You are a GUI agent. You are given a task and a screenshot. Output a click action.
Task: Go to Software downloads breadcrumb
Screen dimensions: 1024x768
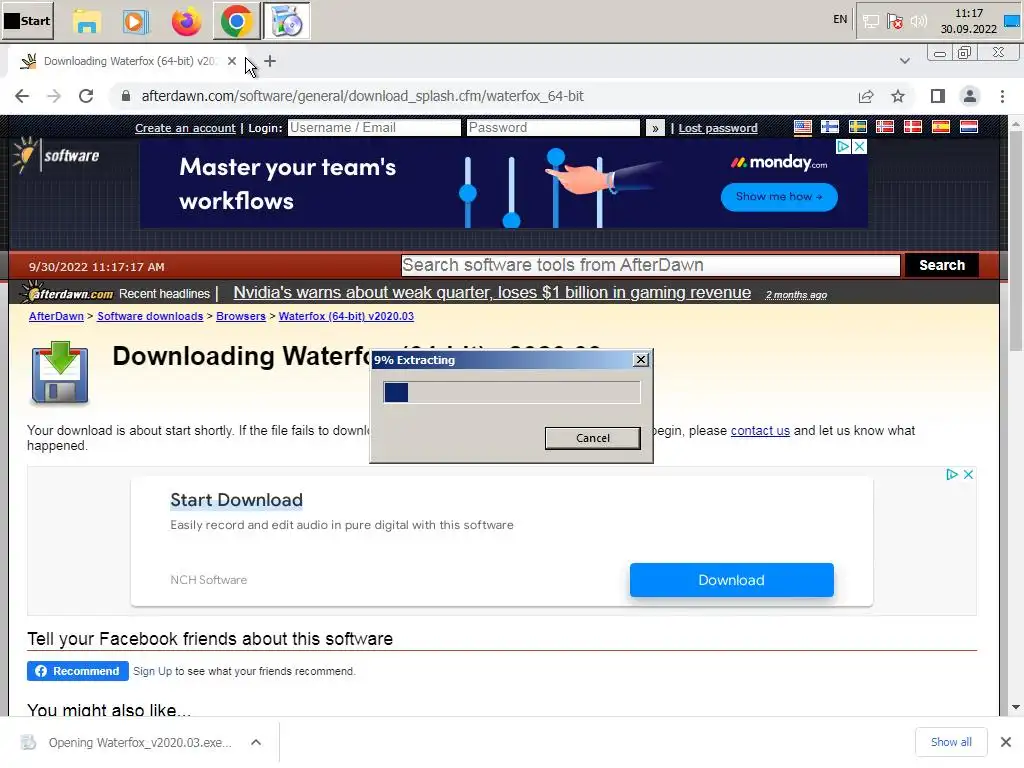[150, 316]
